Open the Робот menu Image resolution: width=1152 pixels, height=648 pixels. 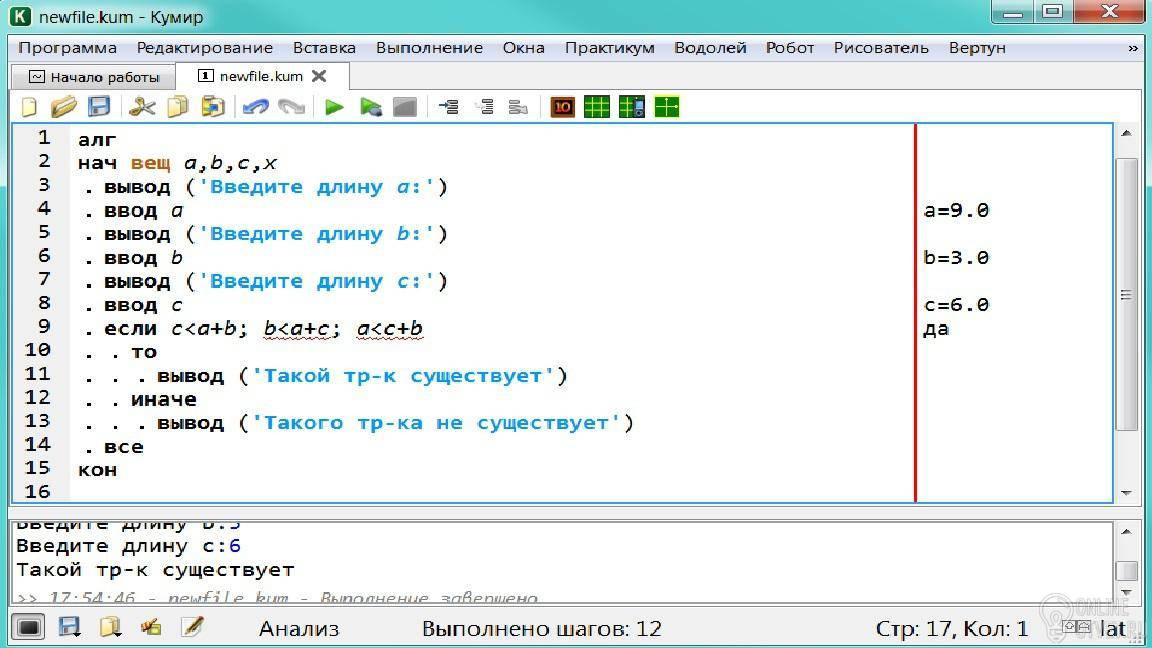tap(791, 48)
